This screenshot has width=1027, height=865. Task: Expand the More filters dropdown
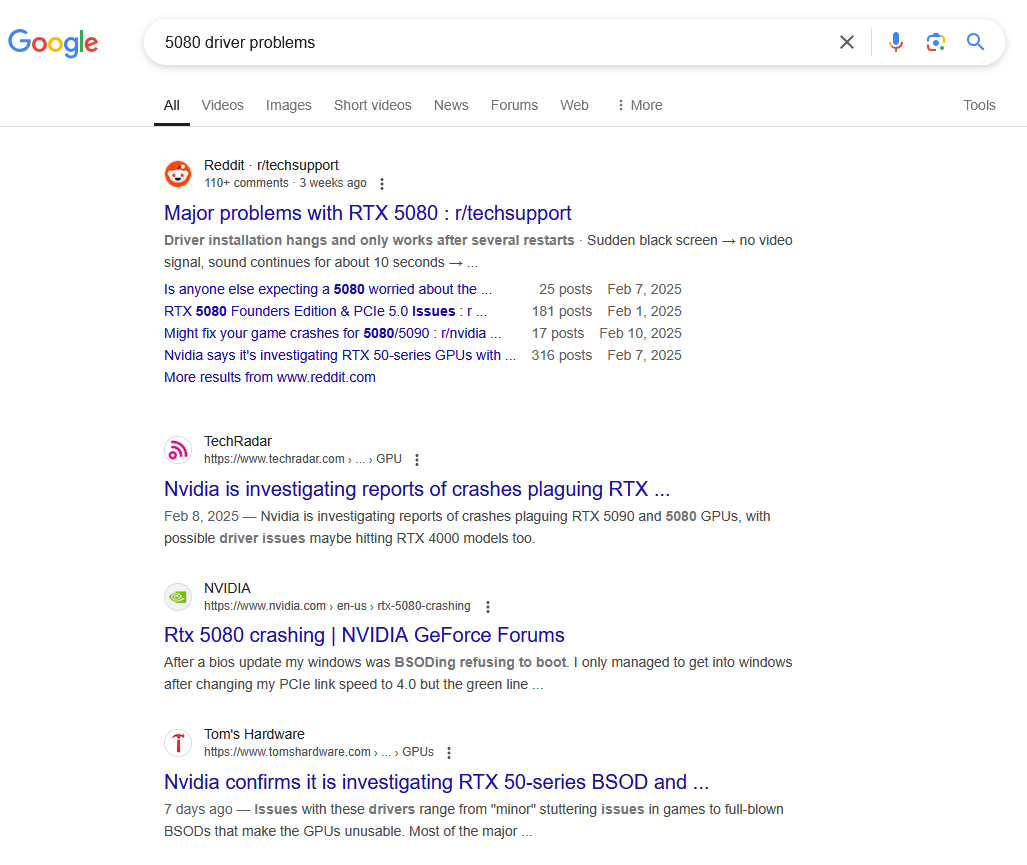(639, 105)
